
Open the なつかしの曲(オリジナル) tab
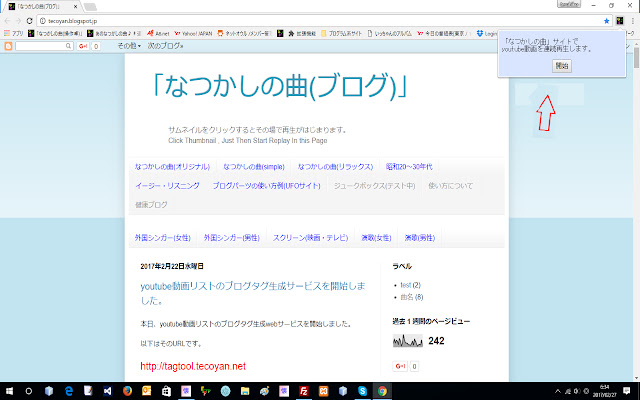pyautogui.click(x=173, y=166)
